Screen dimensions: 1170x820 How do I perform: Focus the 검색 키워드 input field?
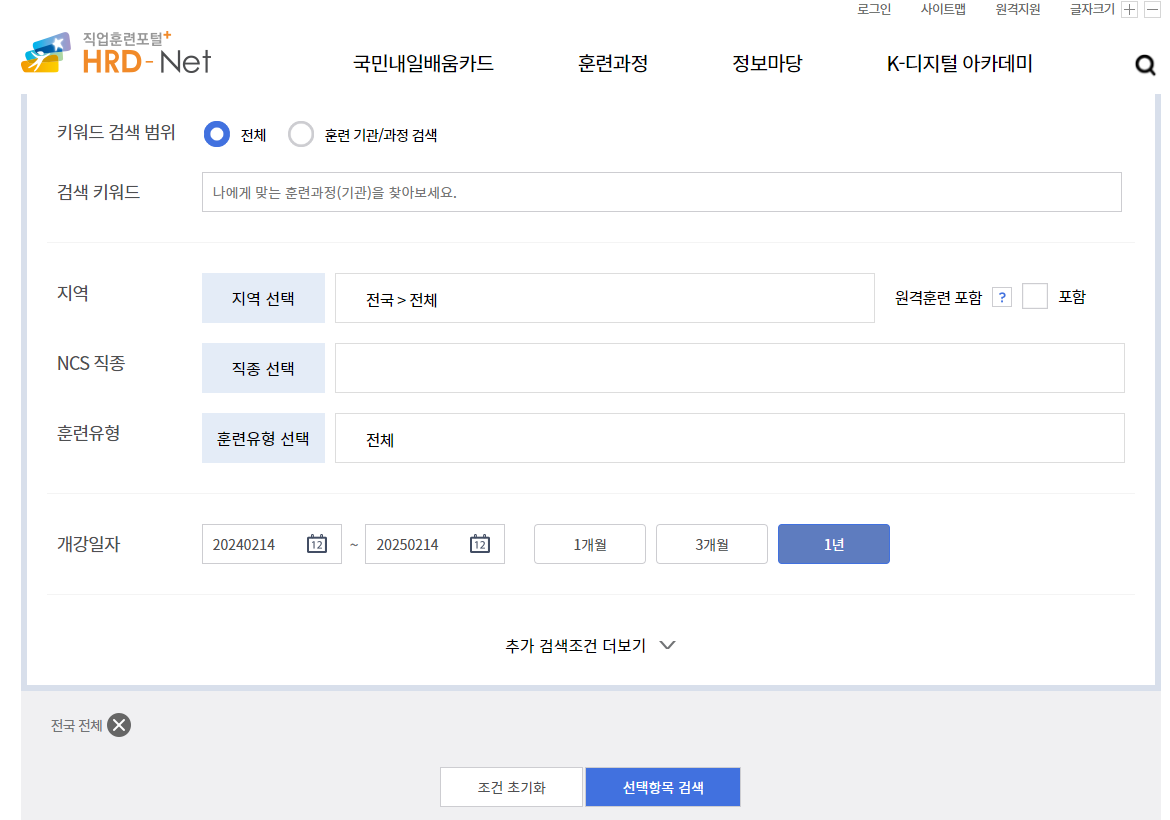661,192
